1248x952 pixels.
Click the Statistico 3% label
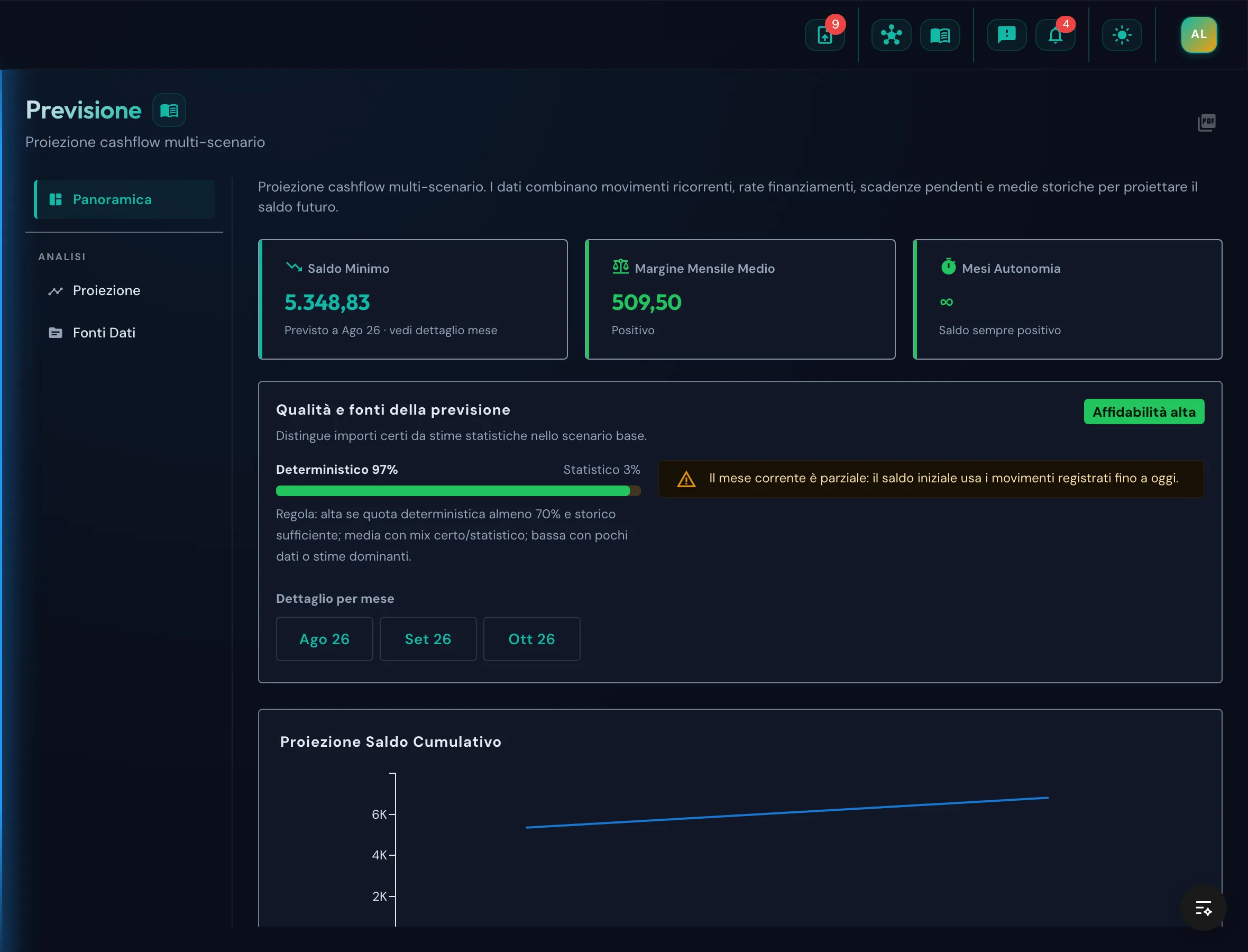coord(602,470)
